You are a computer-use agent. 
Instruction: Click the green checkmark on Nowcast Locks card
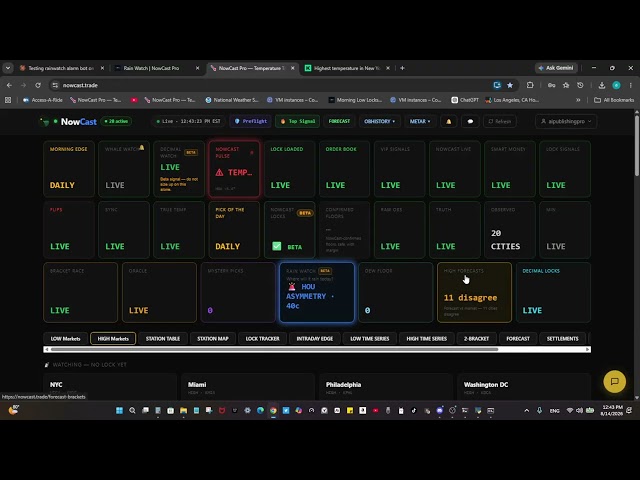click(277, 246)
